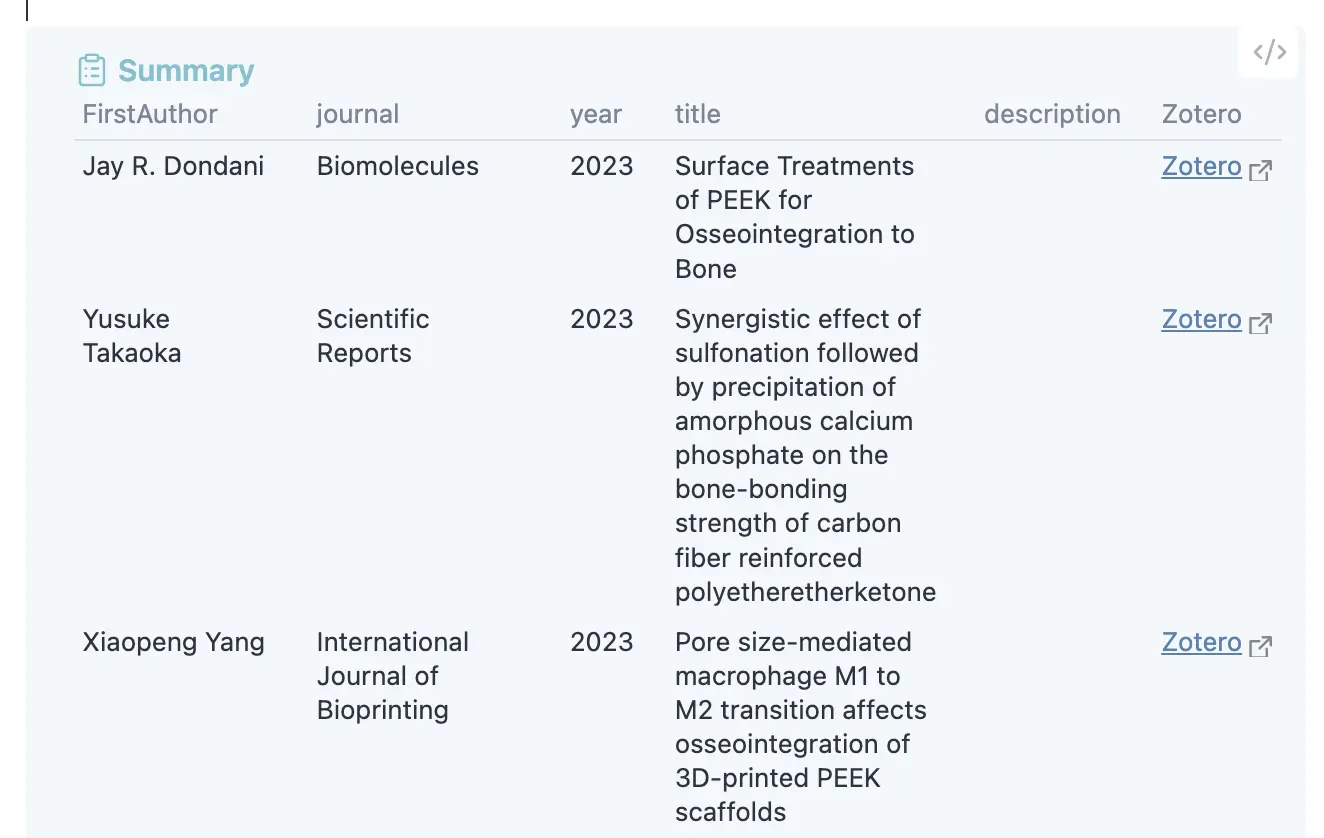
Task: Click the FirstAuthor column header
Action: pos(150,114)
